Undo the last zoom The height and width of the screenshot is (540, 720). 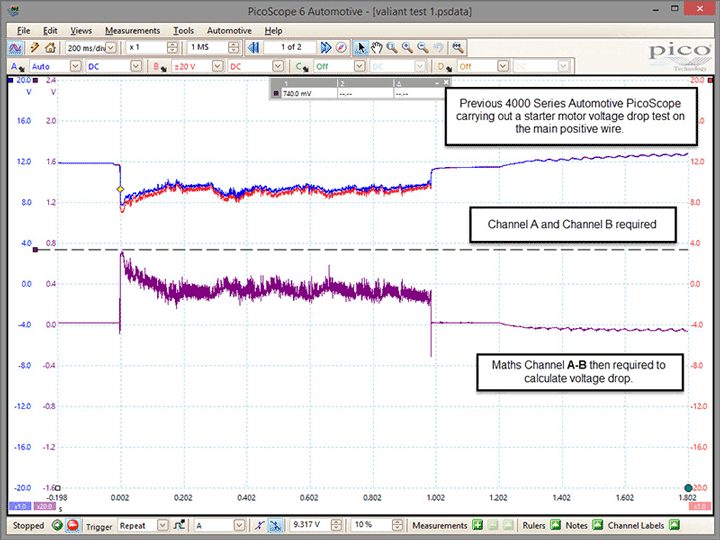coord(439,47)
